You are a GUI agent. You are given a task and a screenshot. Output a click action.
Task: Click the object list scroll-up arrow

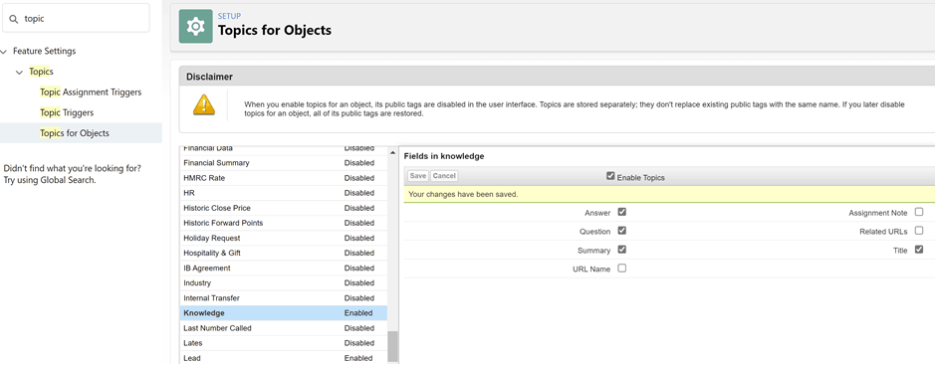click(x=393, y=153)
